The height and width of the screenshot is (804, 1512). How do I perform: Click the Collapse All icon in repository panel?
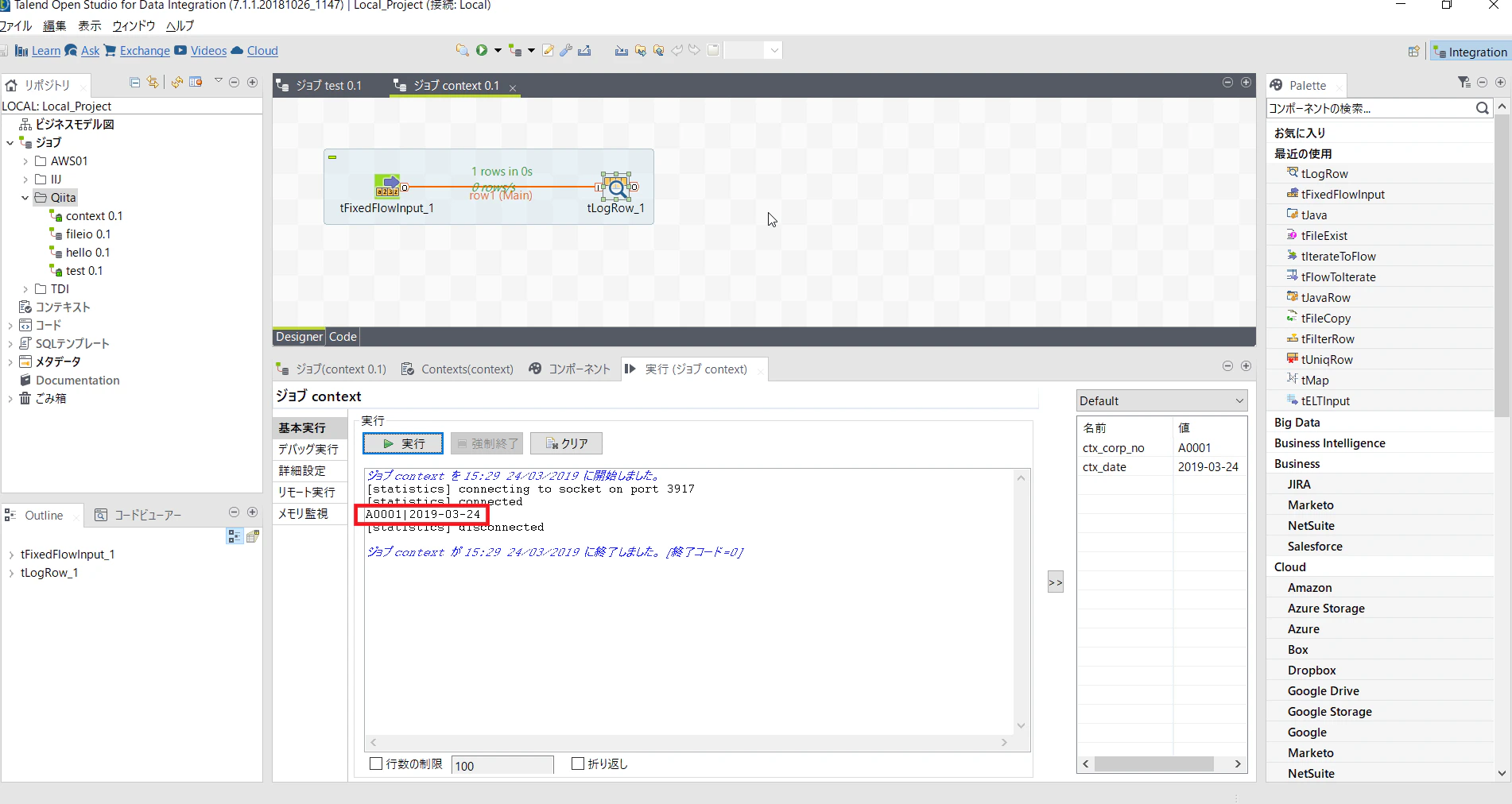point(135,82)
